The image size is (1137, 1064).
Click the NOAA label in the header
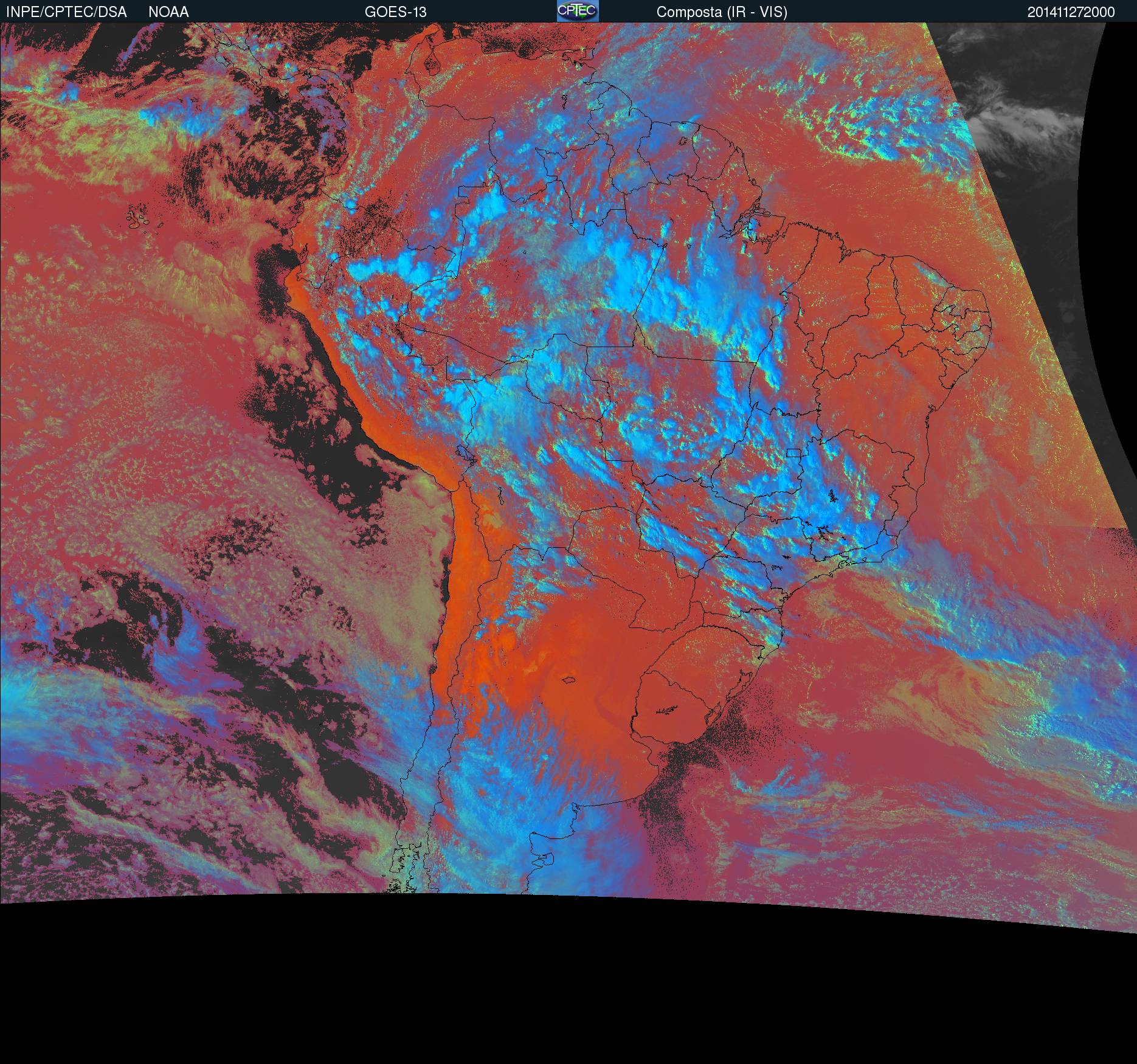pyautogui.click(x=168, y=12)
